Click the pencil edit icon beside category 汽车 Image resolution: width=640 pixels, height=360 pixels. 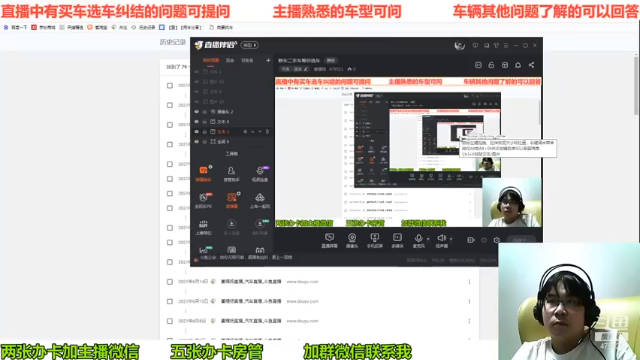306,69
